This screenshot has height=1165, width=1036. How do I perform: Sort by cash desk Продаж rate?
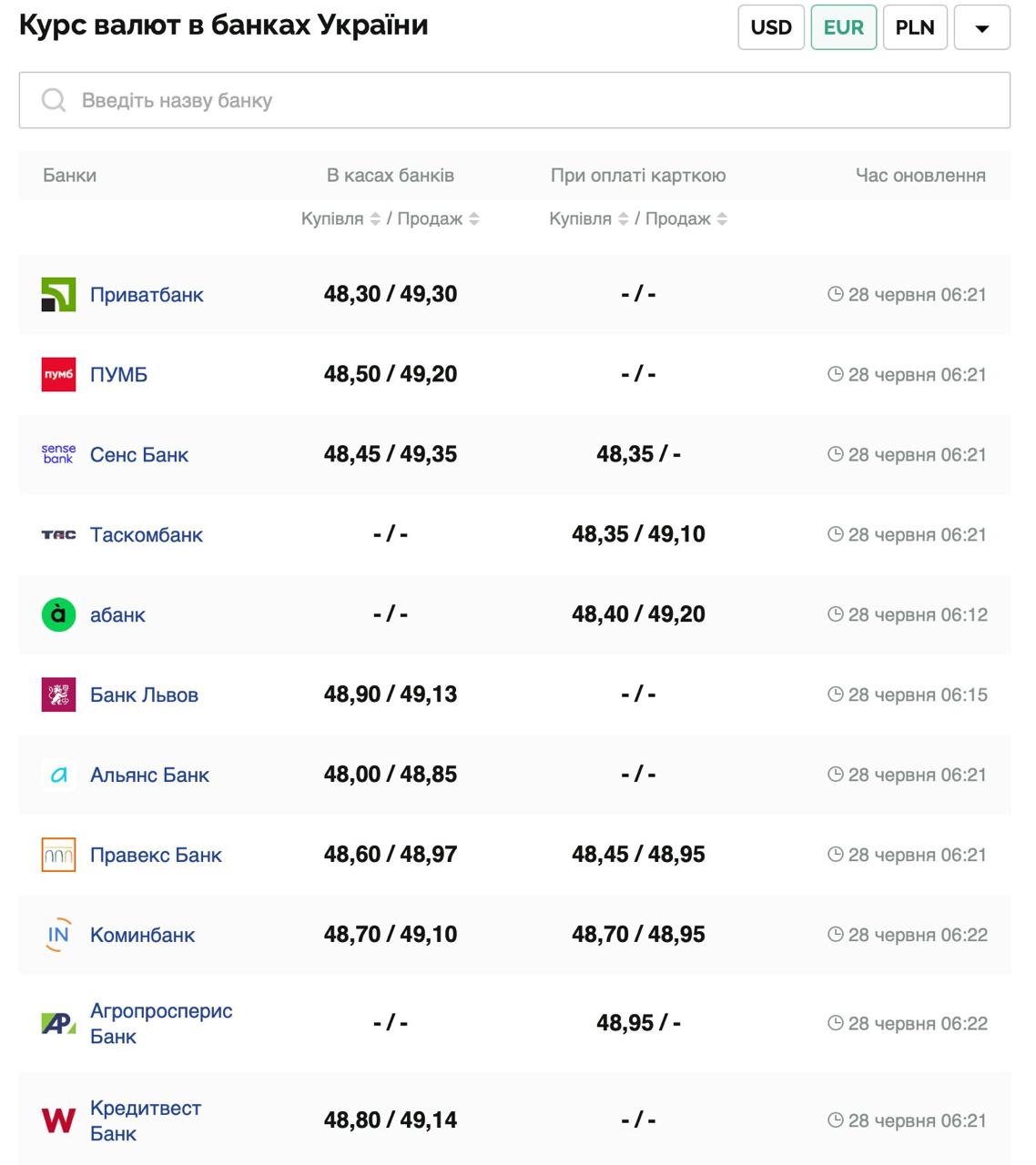473,219
